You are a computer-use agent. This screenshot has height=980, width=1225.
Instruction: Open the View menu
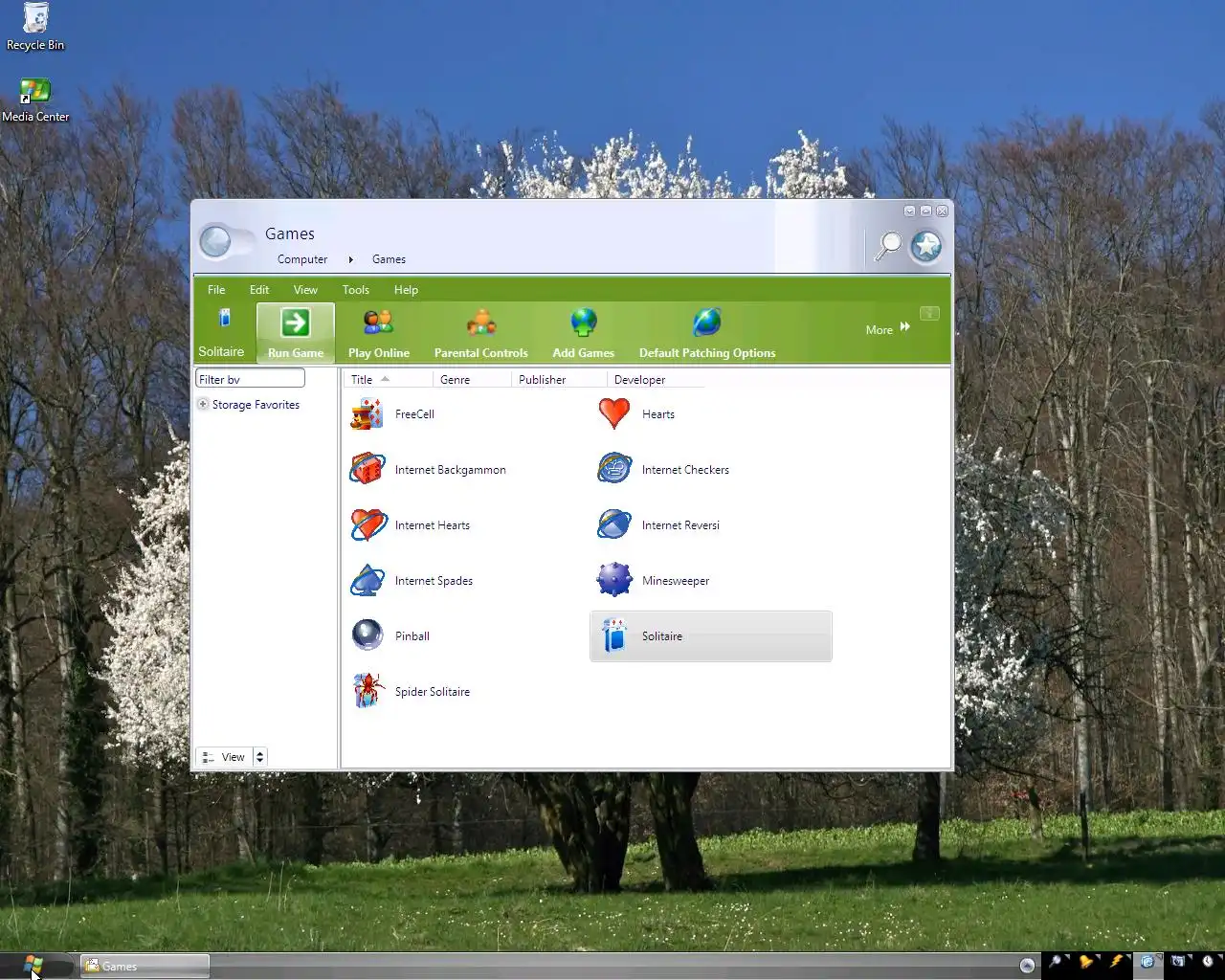305,290
